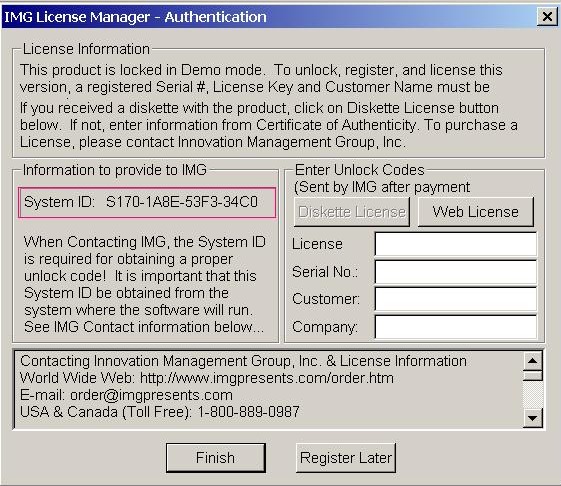This screenshot has width=561, height=486.
Task: Click the imgpresents.com/order.htm web address
Action: pos(267,378)
